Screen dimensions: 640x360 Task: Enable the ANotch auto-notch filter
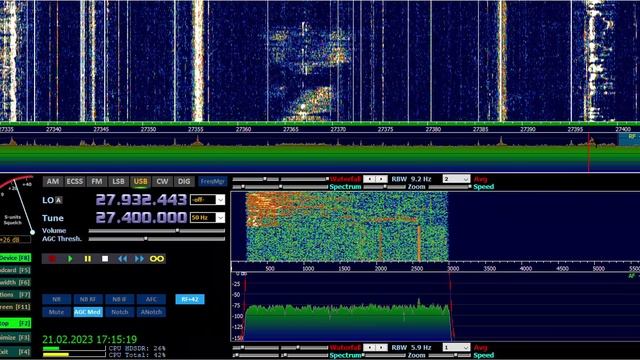coord(151,312)
